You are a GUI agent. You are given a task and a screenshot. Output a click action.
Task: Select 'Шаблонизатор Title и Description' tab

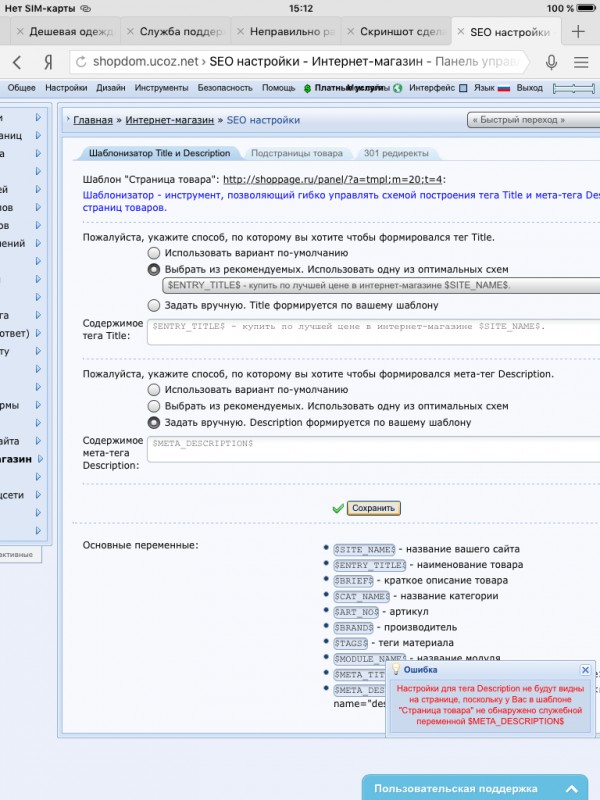click(x=159, y=153)
